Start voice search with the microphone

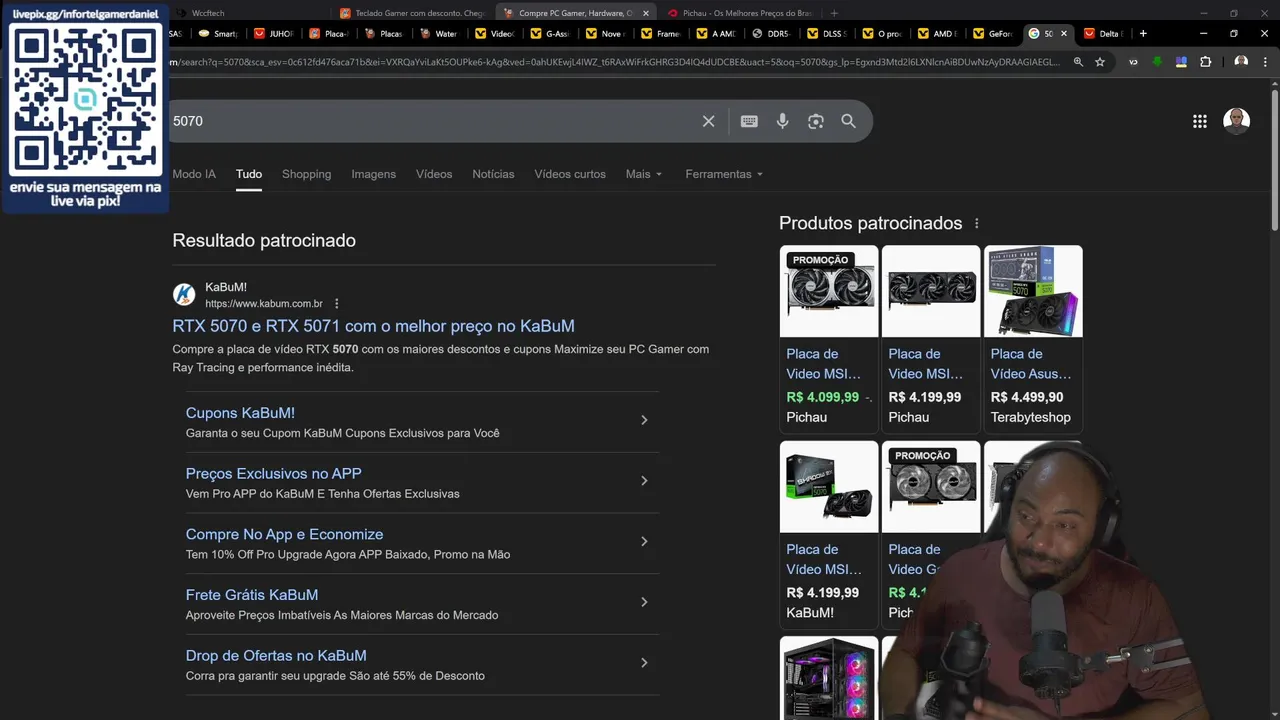(x=782, y=121)
